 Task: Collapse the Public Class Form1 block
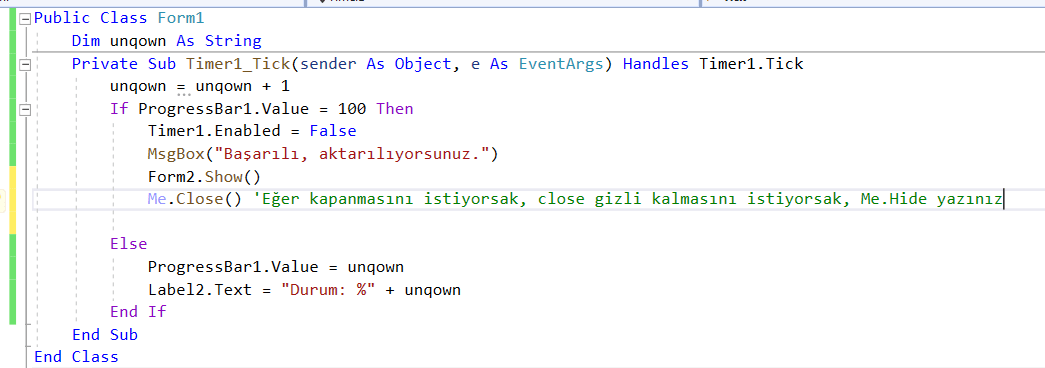25,19
